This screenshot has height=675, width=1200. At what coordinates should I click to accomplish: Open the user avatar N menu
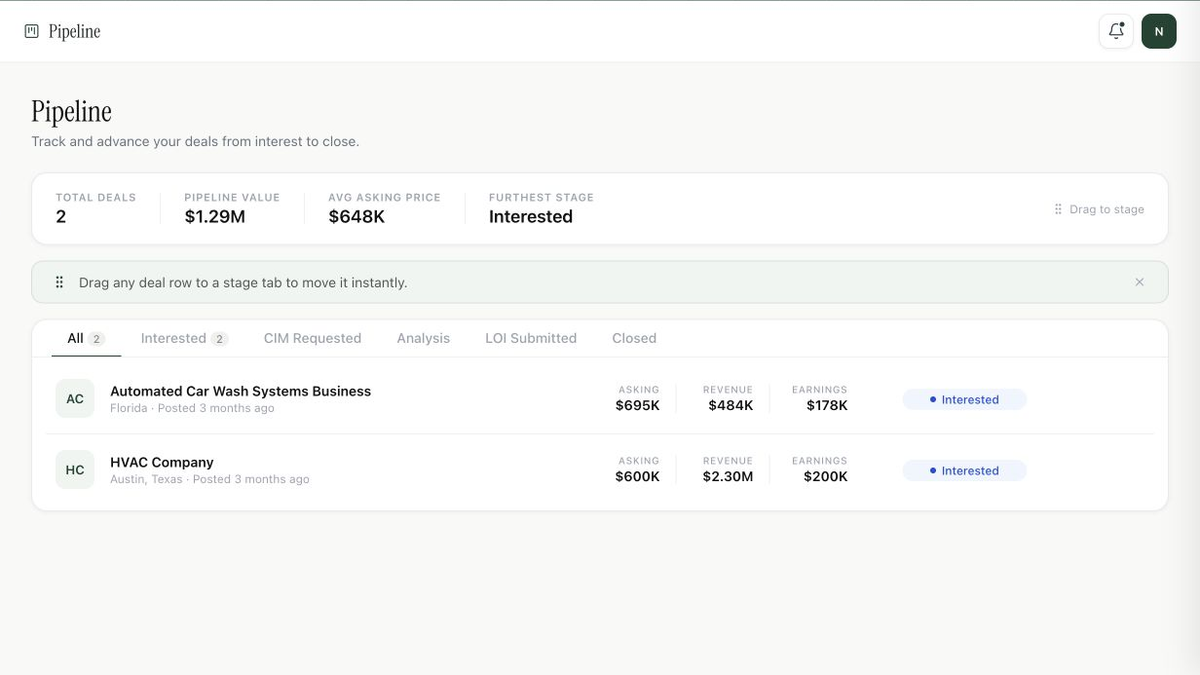click(x=1159, y=31)
